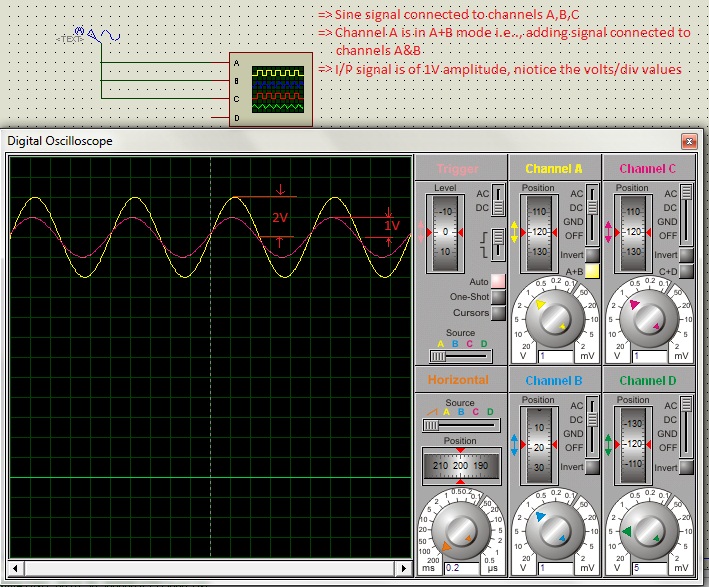Toggle Channel B Invert button
Image resolution: width=709 pixels, height=587 pixels.
click(592, 467)
